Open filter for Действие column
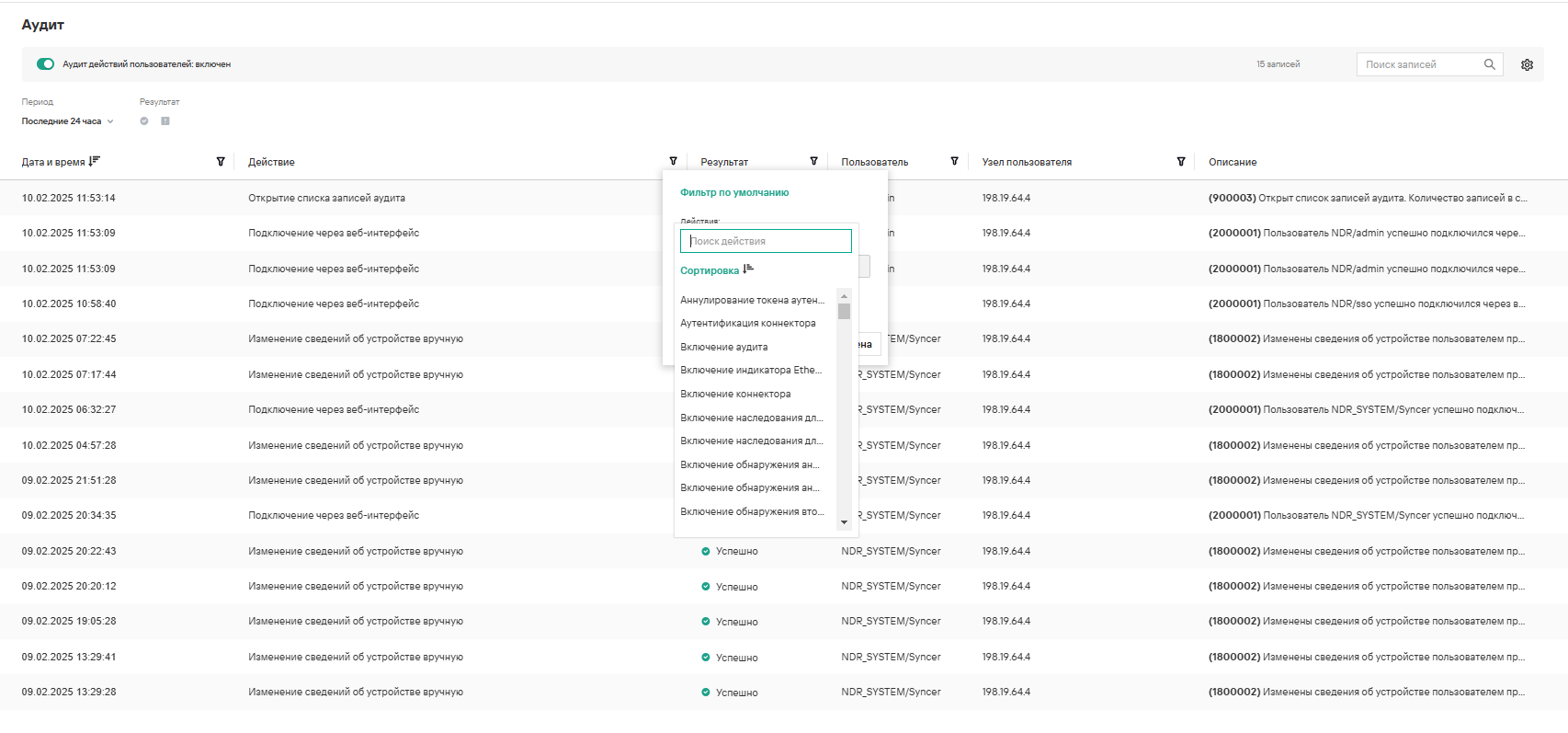This screenshot has height=733, width=1568. (674, 162)
